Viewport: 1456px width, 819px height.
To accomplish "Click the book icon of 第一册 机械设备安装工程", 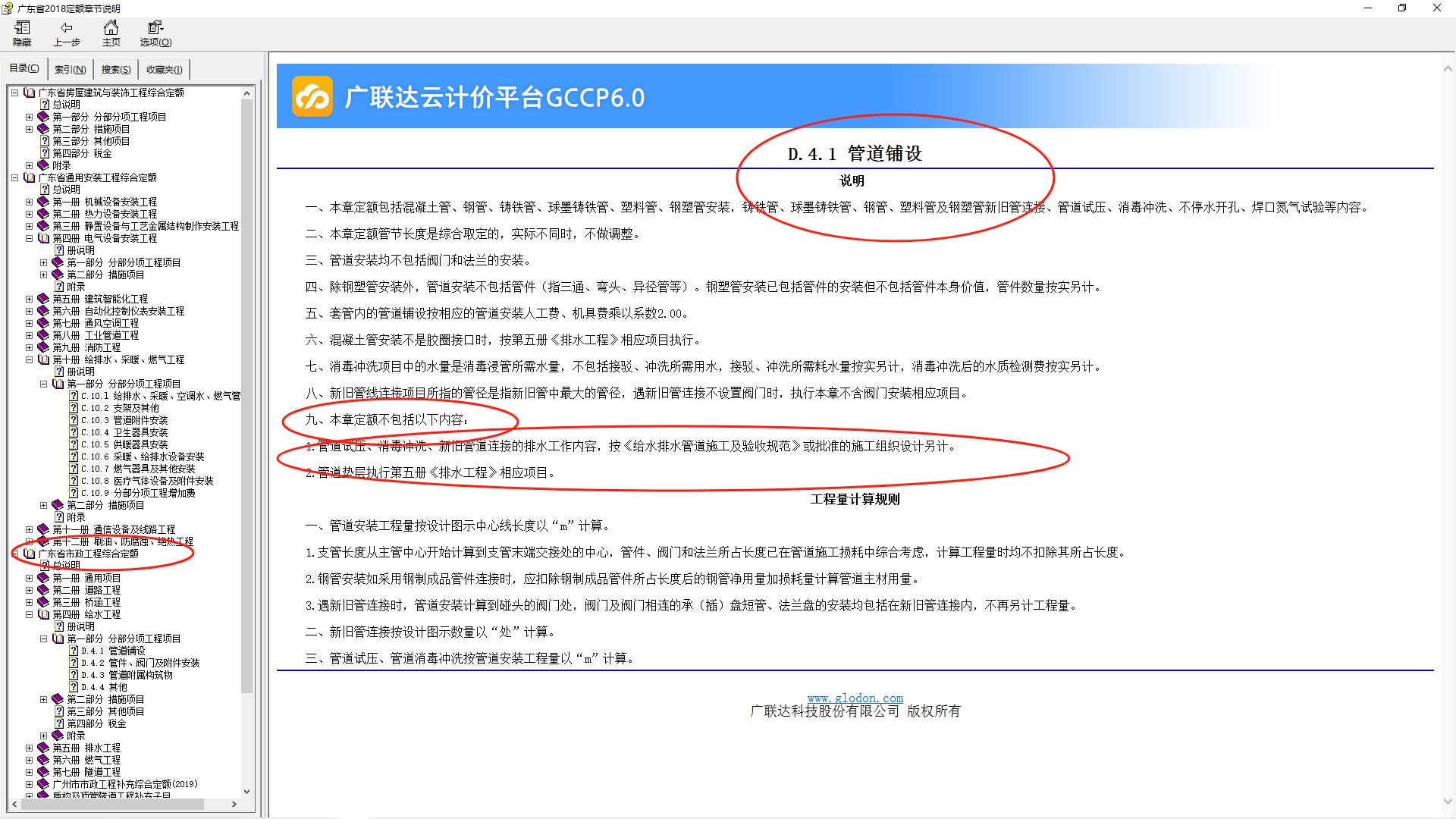I will point(44,202).
